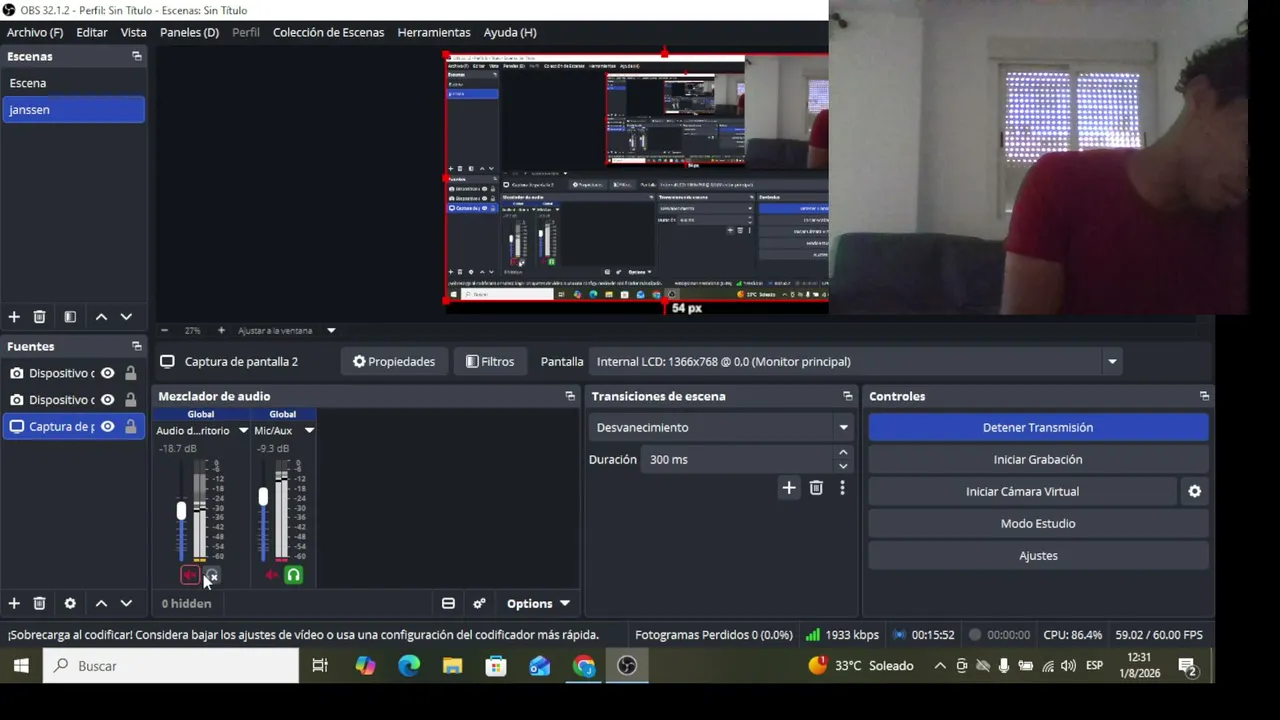1280x720 pixels.
Task: Click Detener Transmisión to stop streaming
Action: [1038, 428]
